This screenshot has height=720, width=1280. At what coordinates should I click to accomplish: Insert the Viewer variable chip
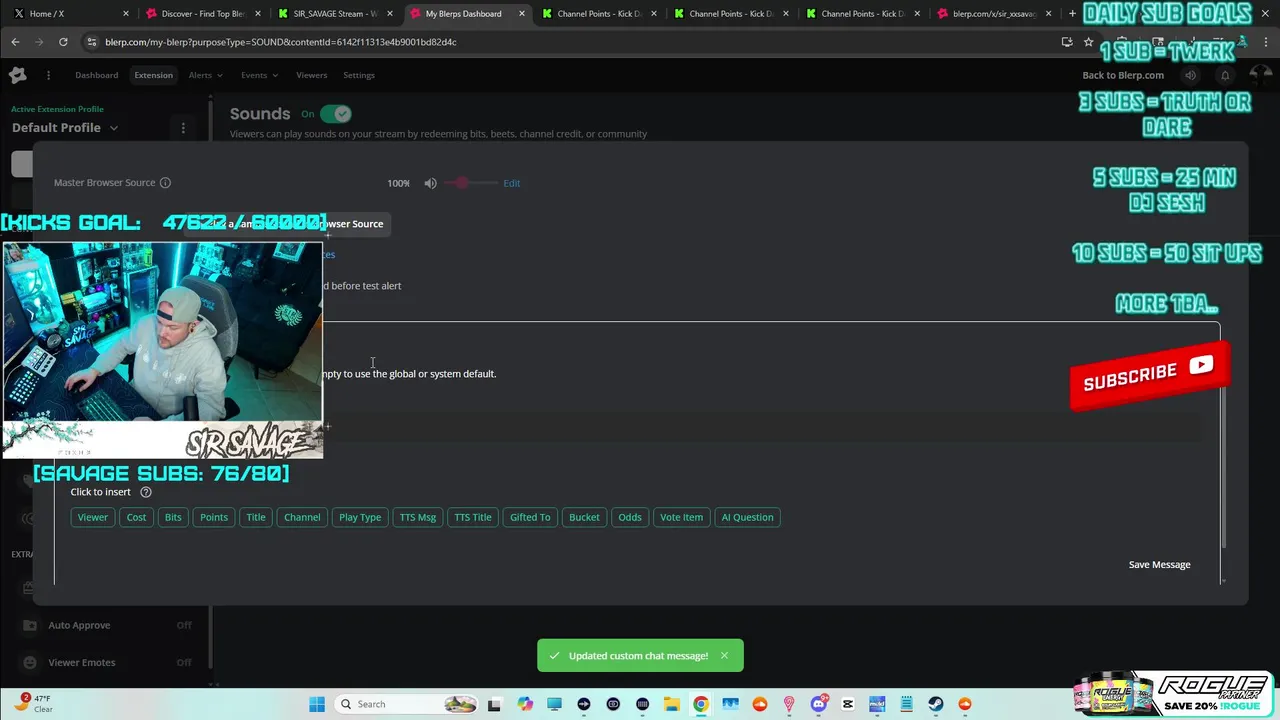click(93, 517)
